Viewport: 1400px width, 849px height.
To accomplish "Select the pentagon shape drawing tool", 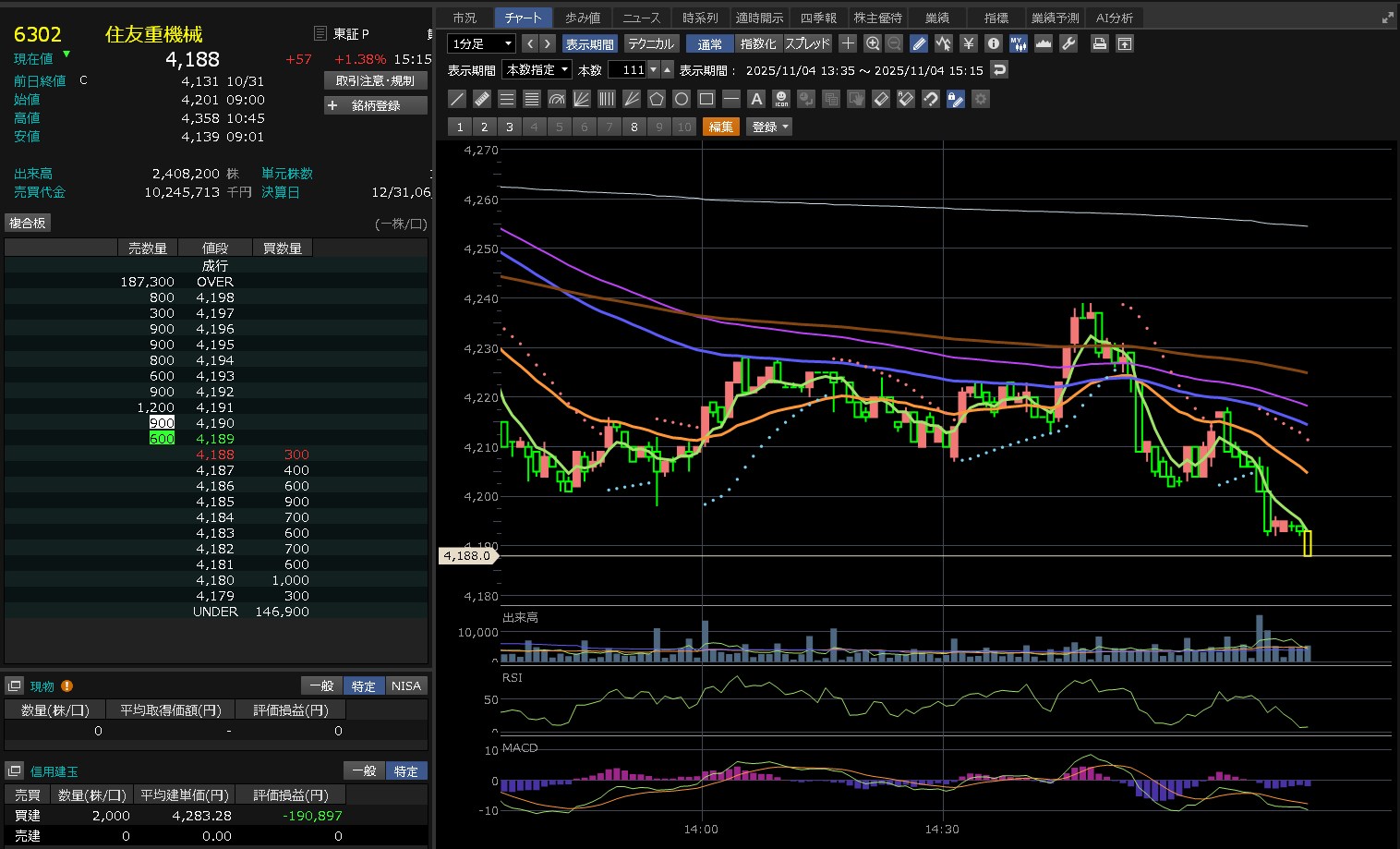I will pyautogui.click(x=657, y=99).
